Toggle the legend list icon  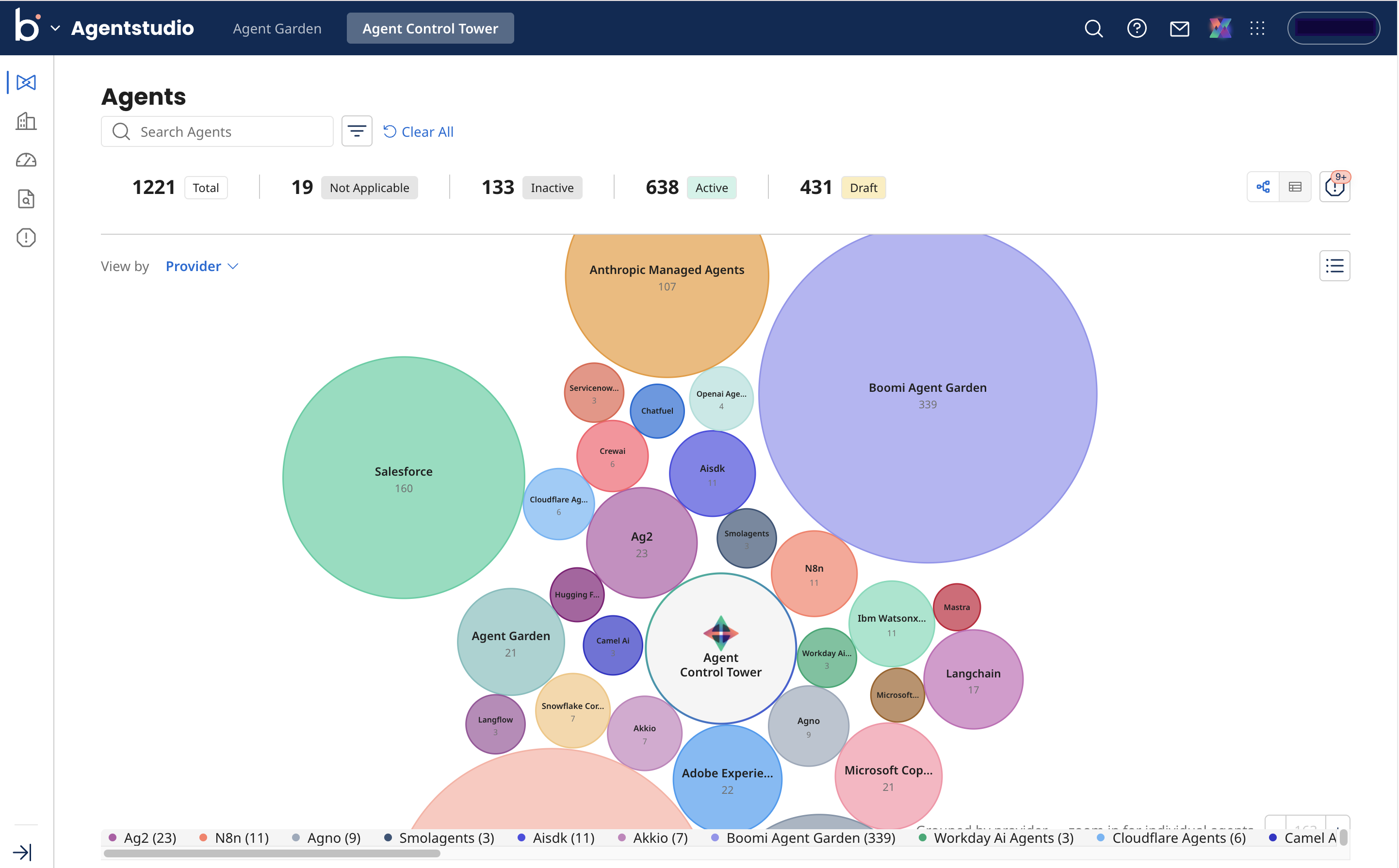[1334, 266]
